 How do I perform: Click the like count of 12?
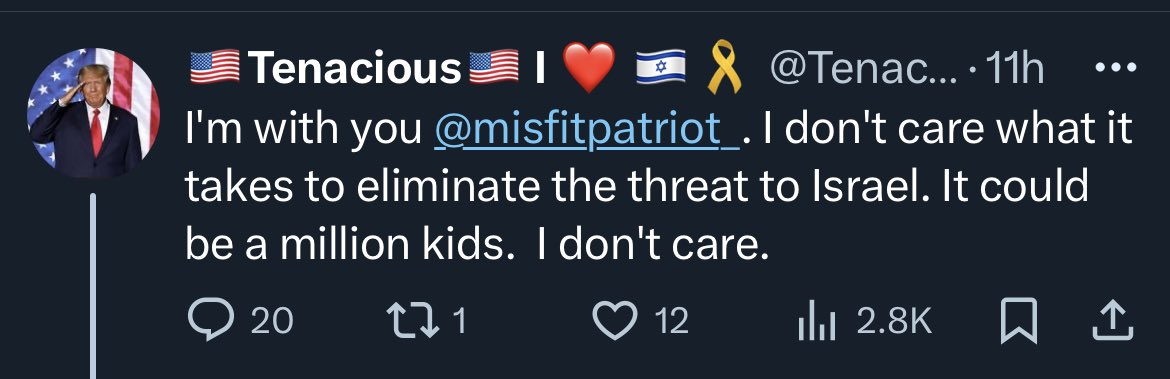[672, 322]
